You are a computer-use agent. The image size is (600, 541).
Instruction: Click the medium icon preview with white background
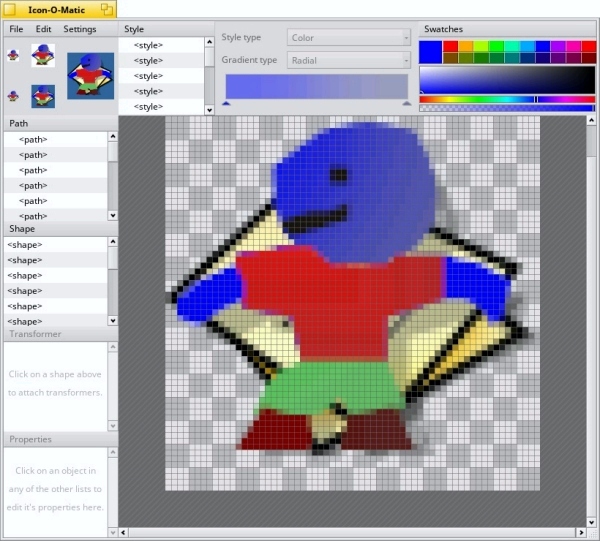coord(42,54)
